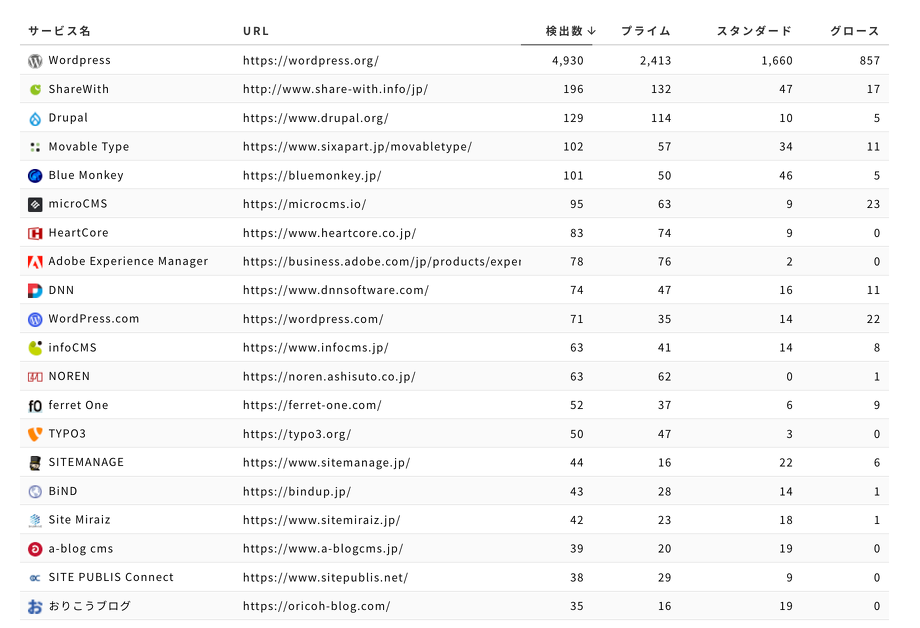Click the microCMS logo icon
Viewport: 920px width, 628px height.
point(35,205)
